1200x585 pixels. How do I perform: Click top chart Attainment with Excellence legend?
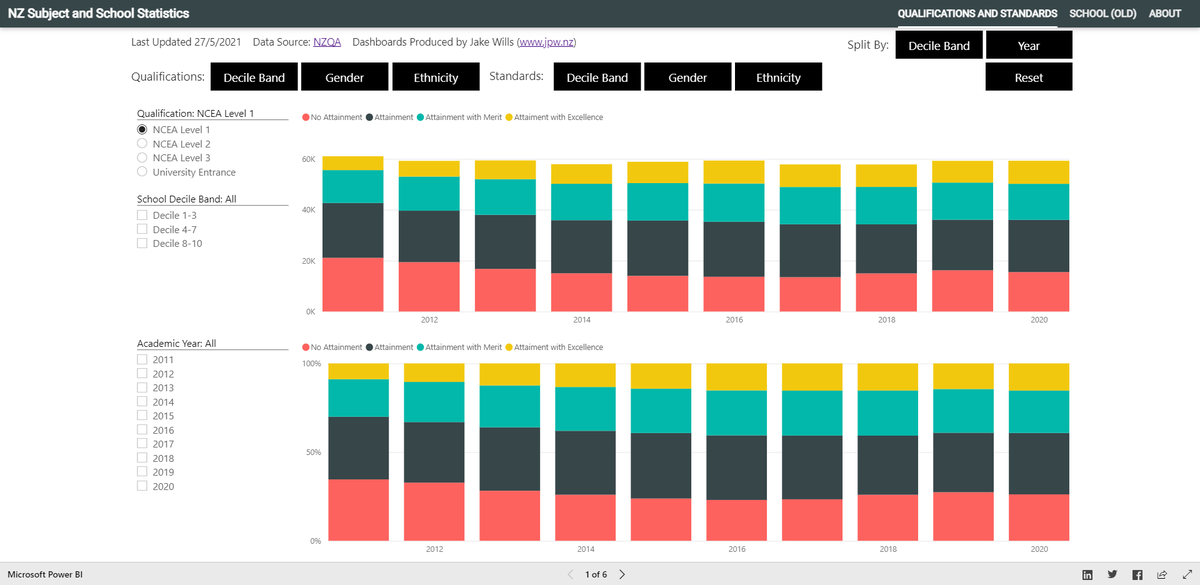(554, 117)
